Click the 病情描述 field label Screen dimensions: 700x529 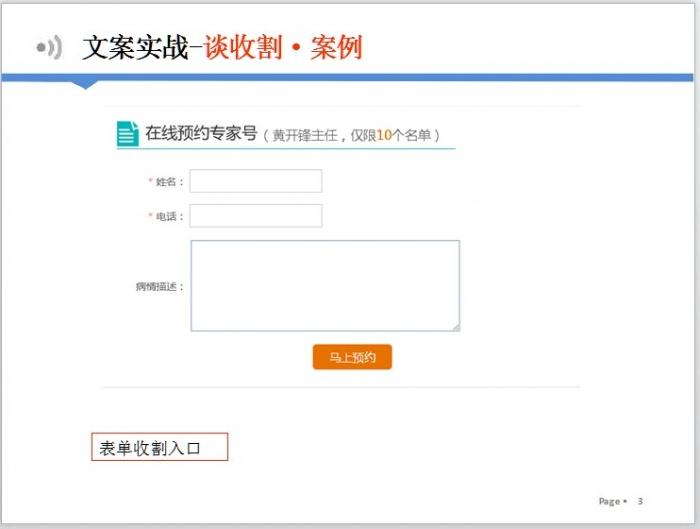pos(159,286)
